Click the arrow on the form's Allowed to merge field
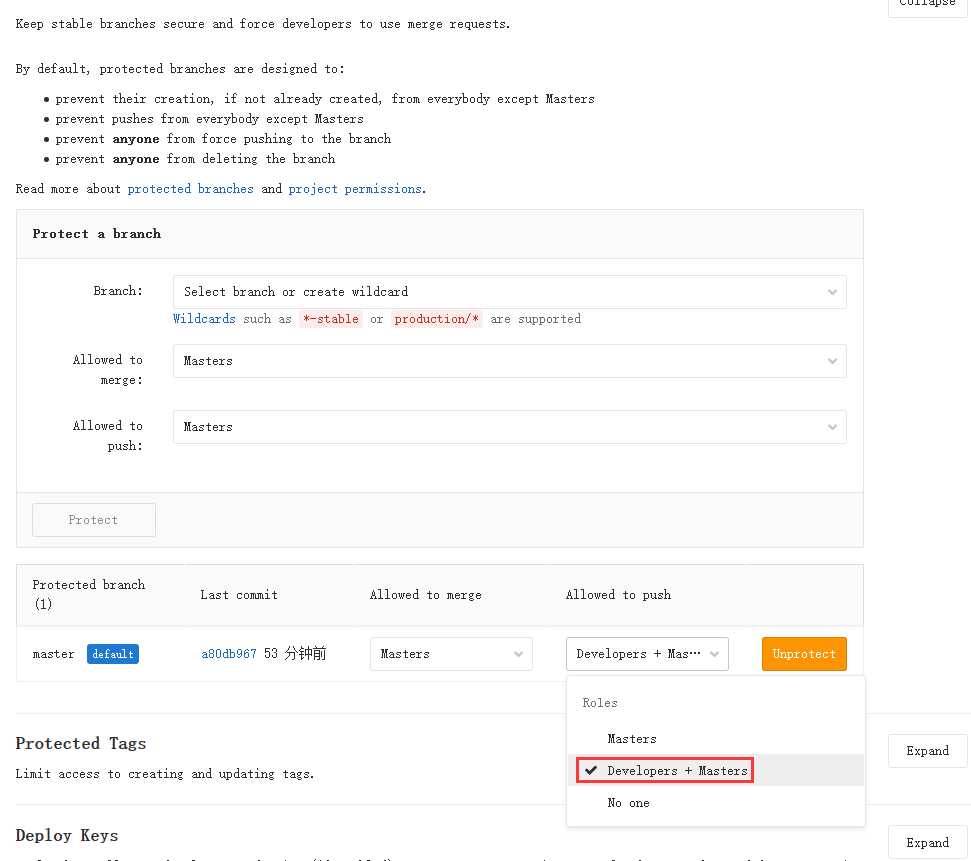Image resolution: width=971 pixels, height=861 pixels. coord(832,361)
